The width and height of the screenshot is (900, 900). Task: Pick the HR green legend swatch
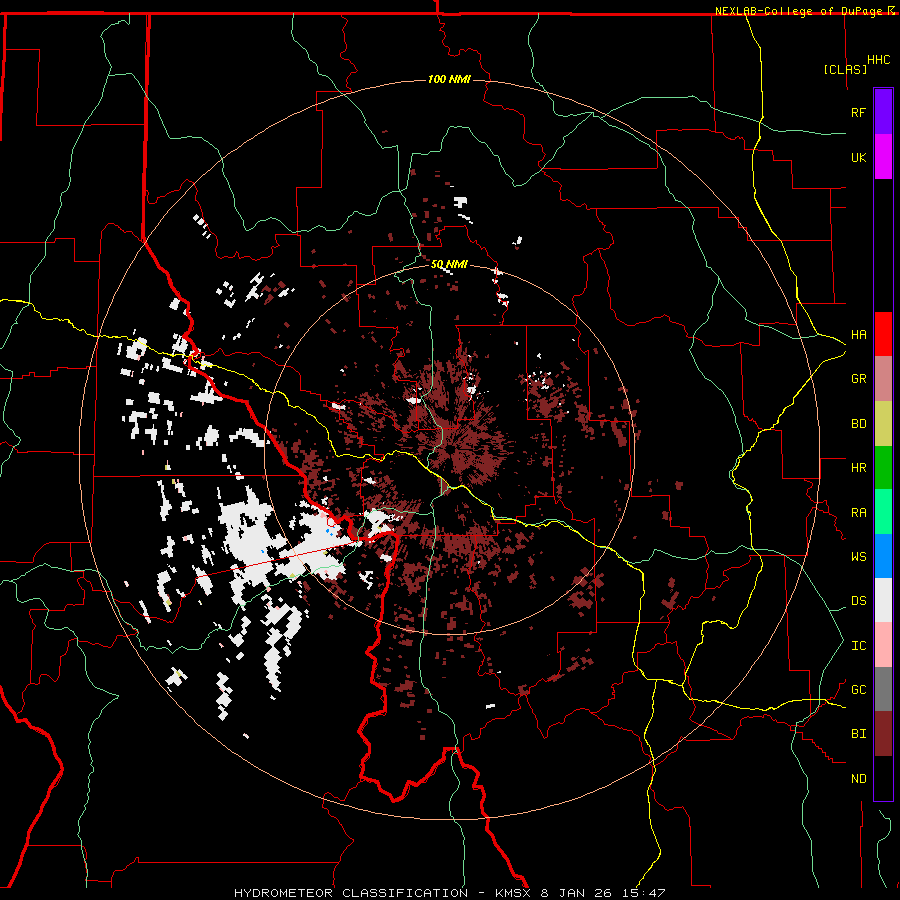pyautogui.click(x=883, y=468)
